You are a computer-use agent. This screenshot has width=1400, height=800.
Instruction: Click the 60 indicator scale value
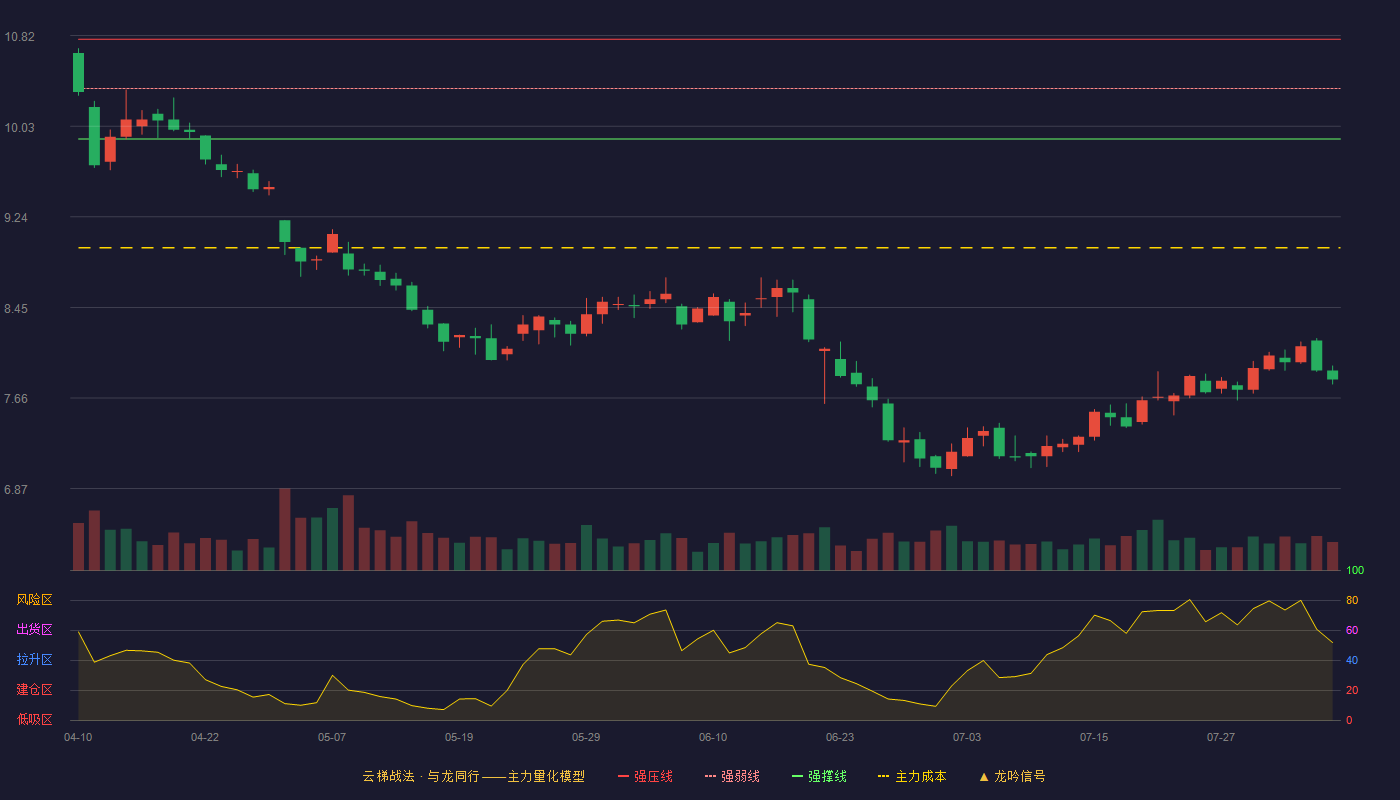pyautogui.click(x=1352, y=630)
